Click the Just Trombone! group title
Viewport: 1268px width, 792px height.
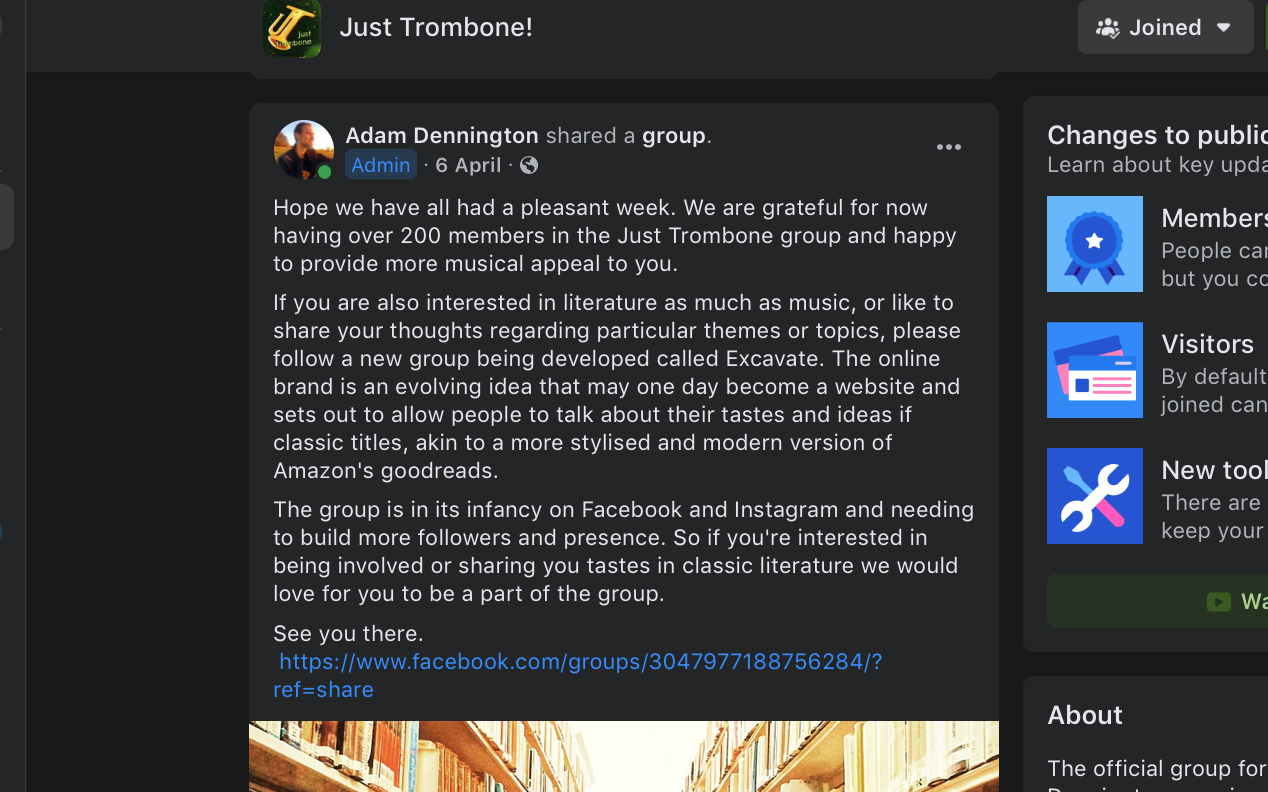pos(436,27)
